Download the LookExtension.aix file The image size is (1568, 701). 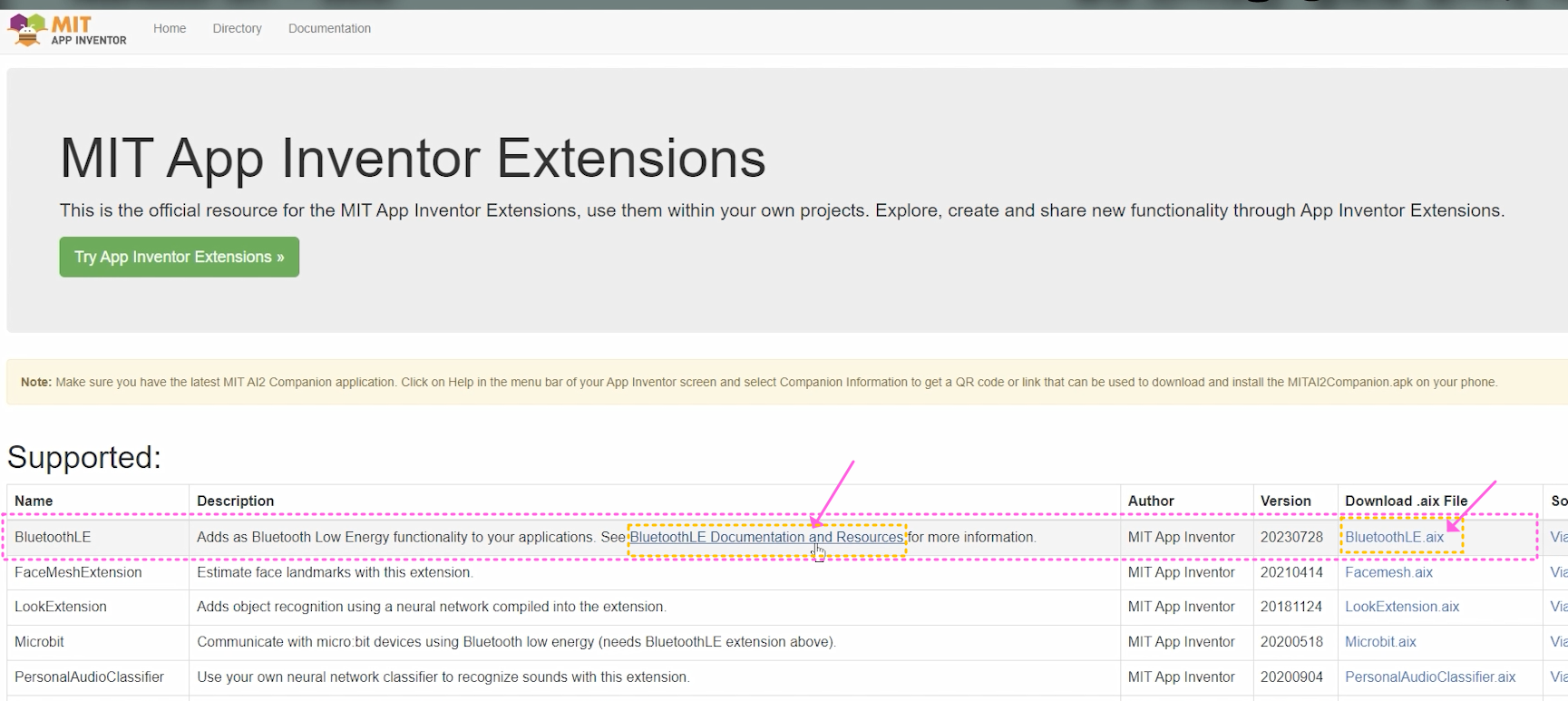pos(1402,607)
